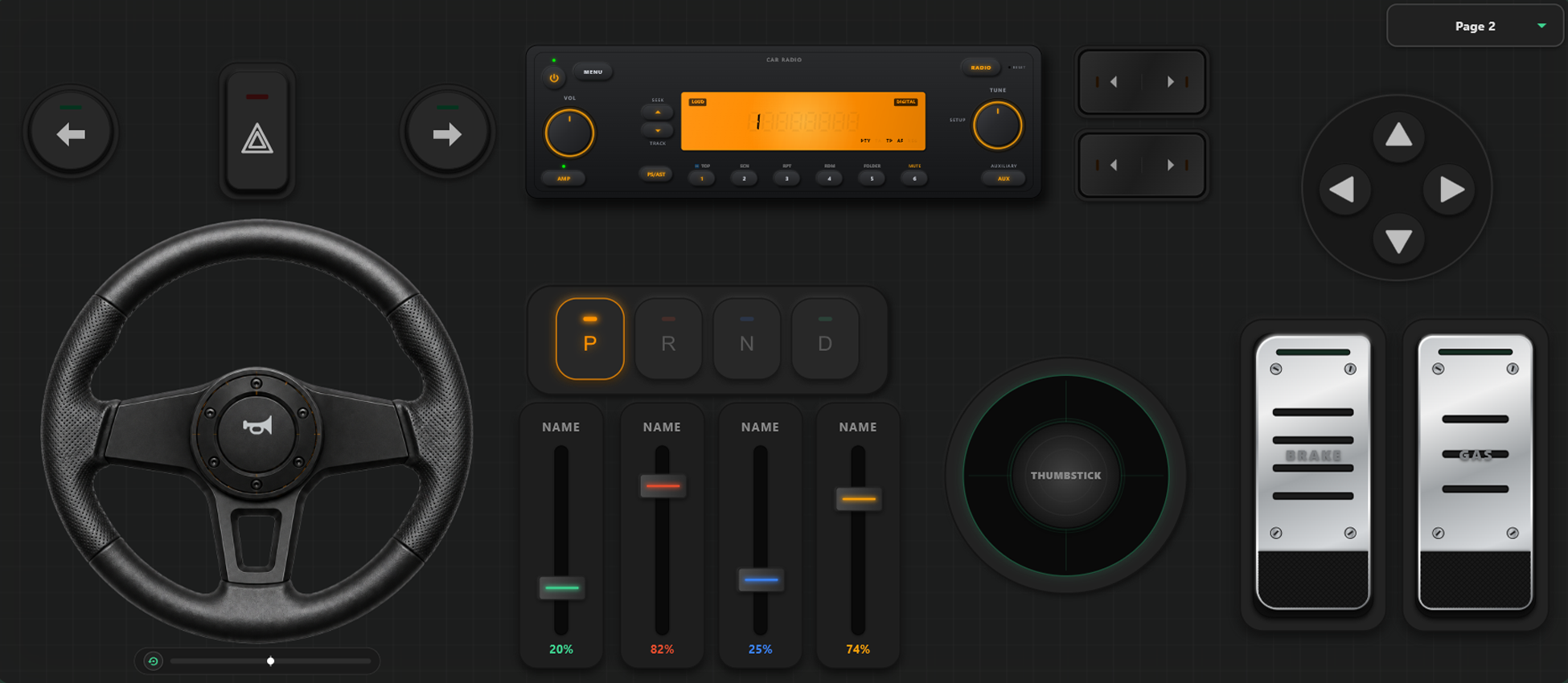Click the TUNE knob
Image resolution: width=1568 pixels, height=683 pixels.
pyautogui.click(x=998, y=125)
